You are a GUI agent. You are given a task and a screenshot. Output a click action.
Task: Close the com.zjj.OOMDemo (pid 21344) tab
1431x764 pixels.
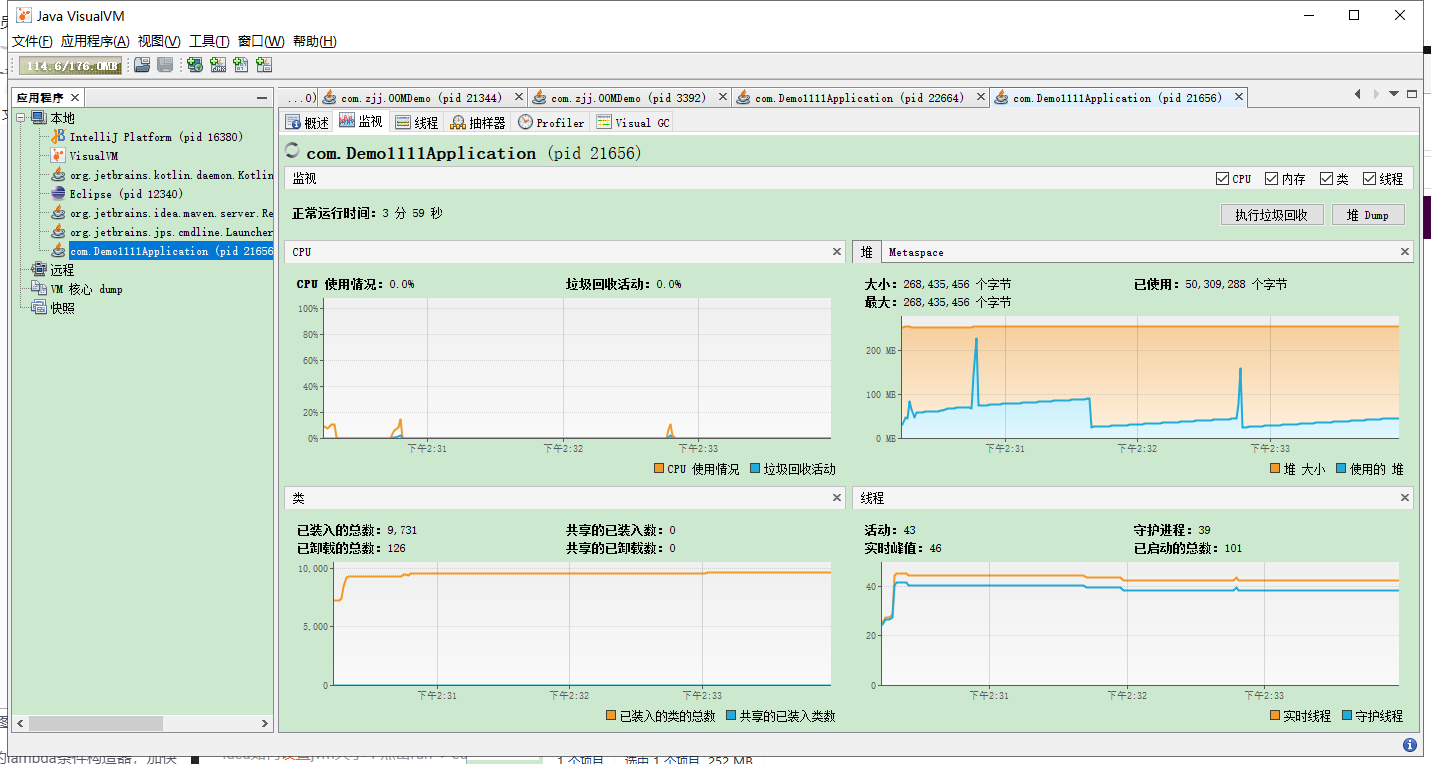click(x=518, y=97)
